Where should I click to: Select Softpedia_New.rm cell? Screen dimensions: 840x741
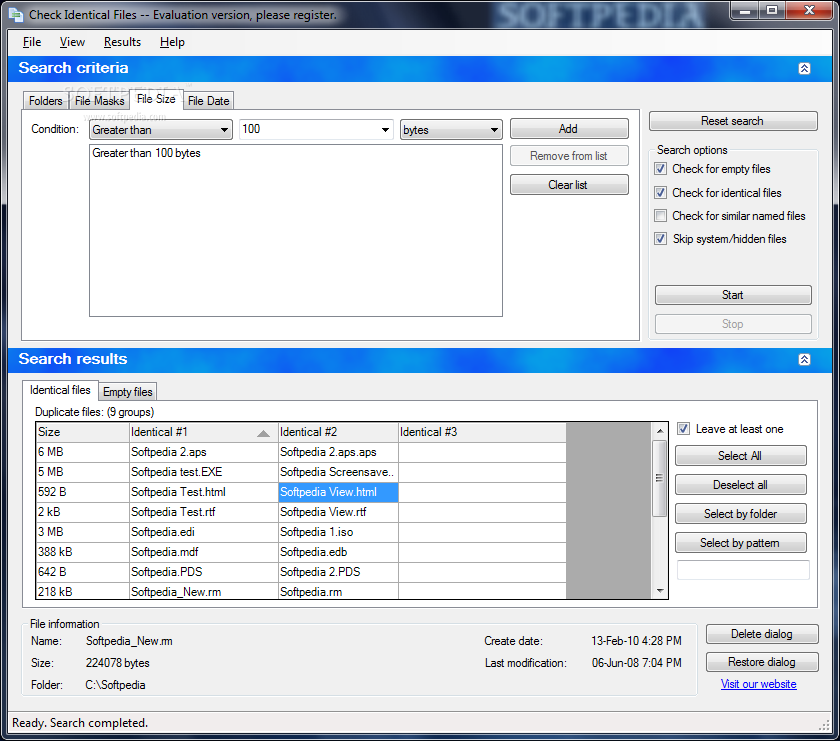pos(204,592)
